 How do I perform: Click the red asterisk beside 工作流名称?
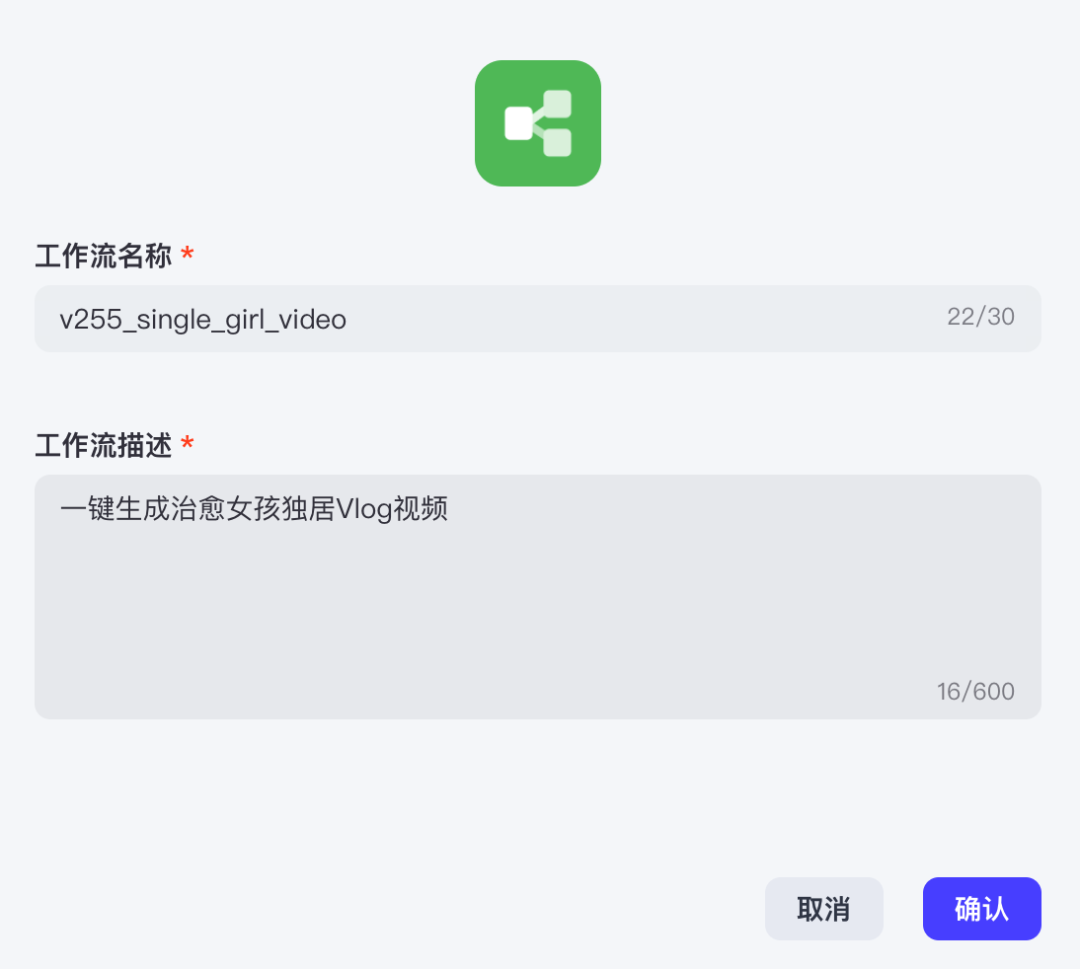(187, 254)
